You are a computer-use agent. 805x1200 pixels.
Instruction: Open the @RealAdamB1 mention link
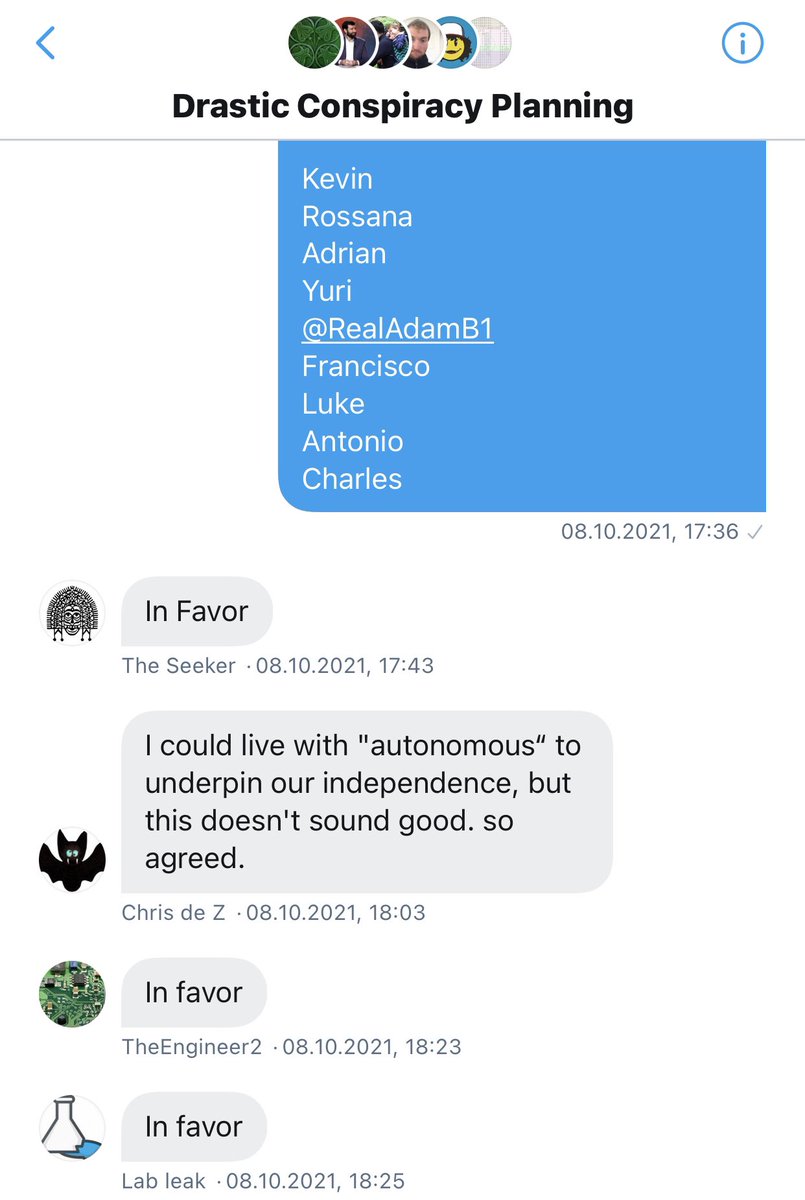[397, 329]
